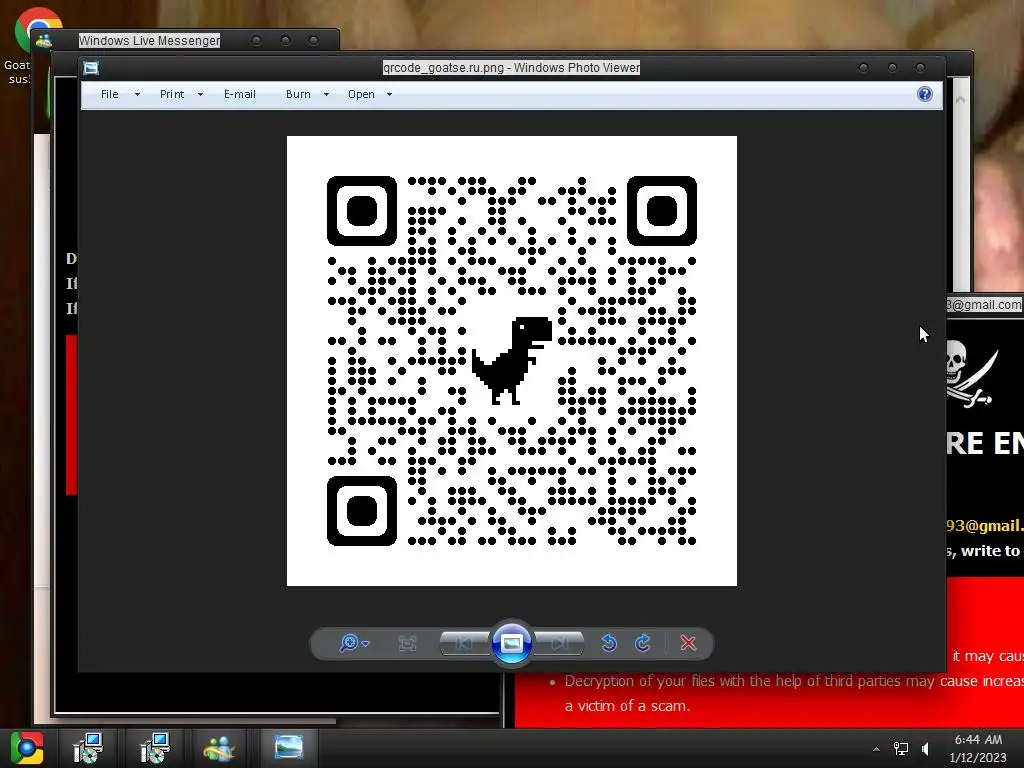Screen dimensions: 1024x768
Task: Click the E-mail menu item
Action: point(240,94)
